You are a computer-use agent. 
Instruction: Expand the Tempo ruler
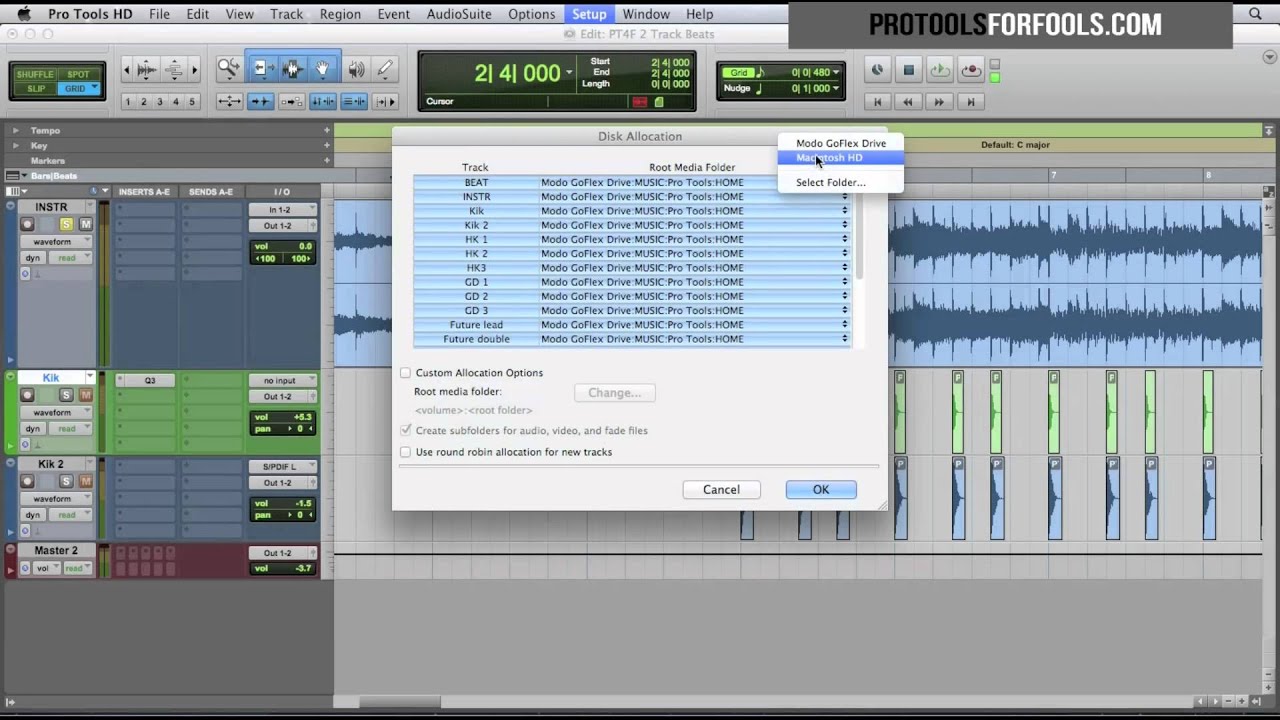(x=15, y=130)
